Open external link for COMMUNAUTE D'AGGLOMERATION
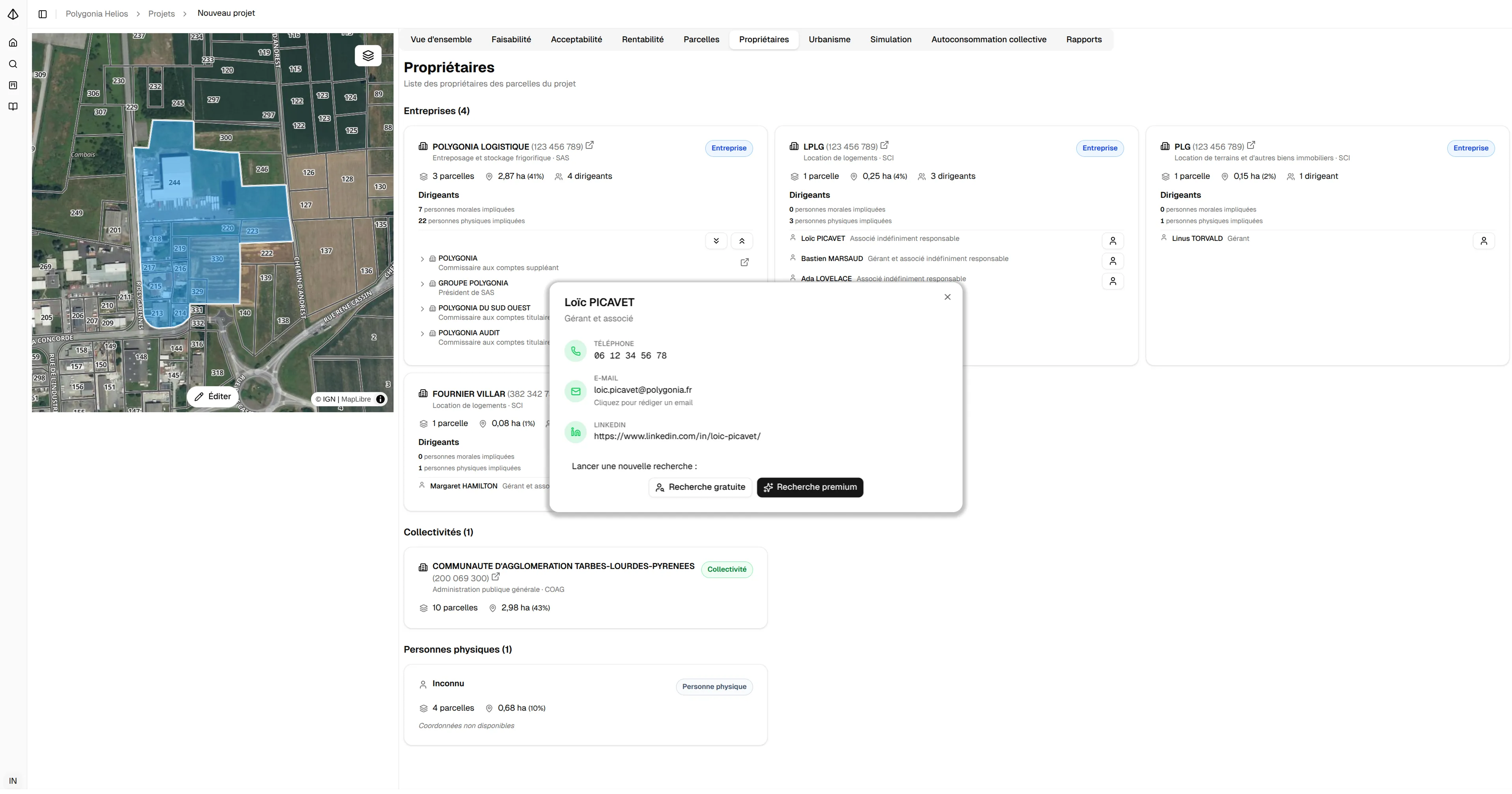Image resolution: width=1512 pixels, height=794 pixels. (x=495, y=577)
